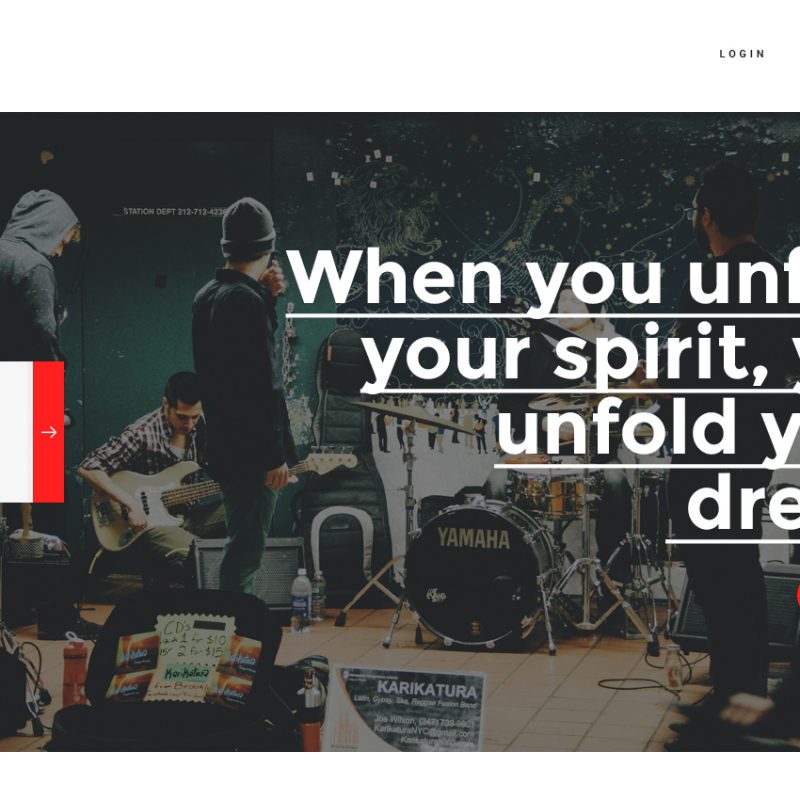Image resolution: width=800 pixels, height=800 pixels.
Task: Click the handwritten CD's price sign
Action: pos(191,657)
